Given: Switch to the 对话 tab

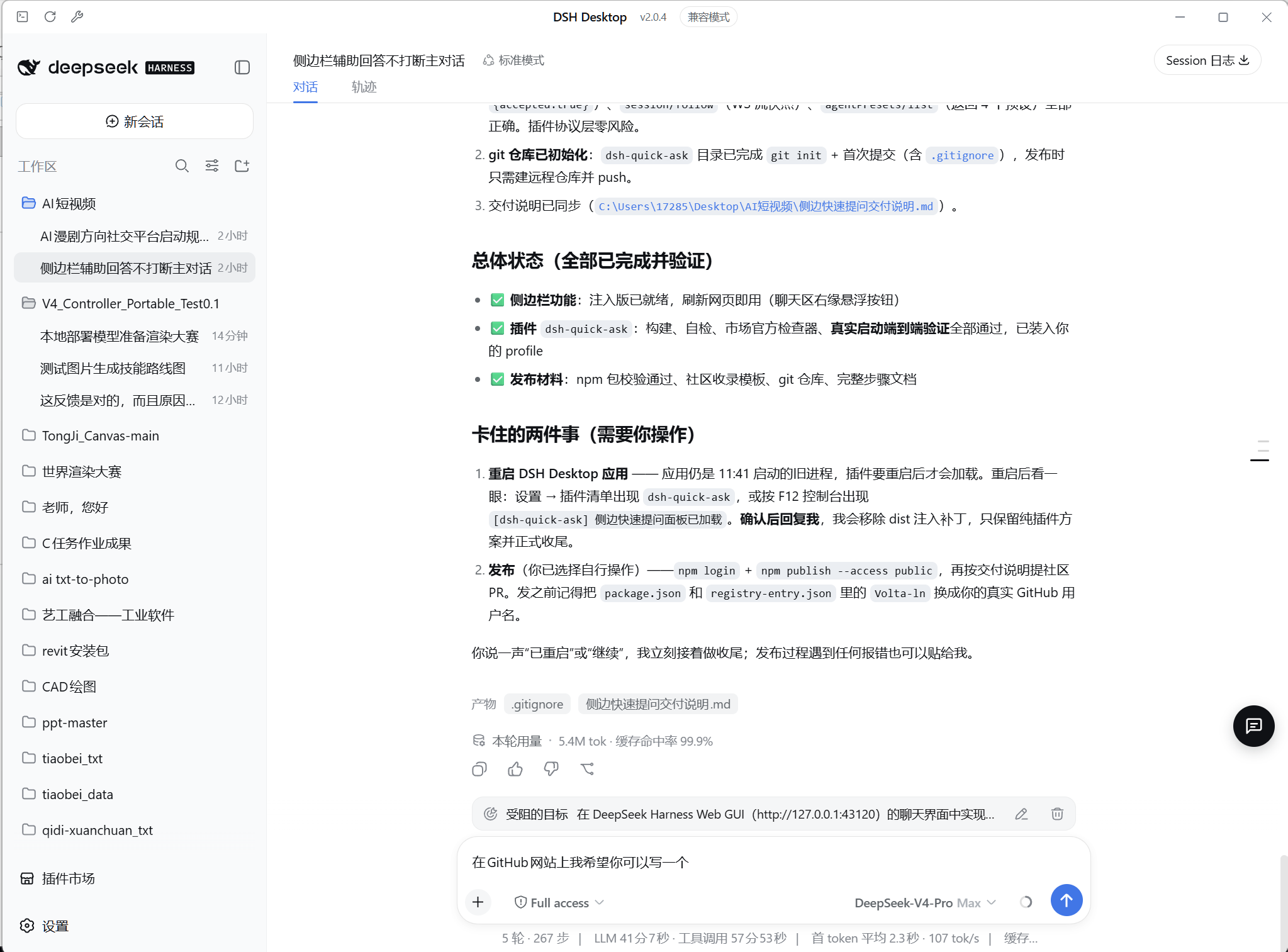Looking at the screenshot, I should pos(305,87).
